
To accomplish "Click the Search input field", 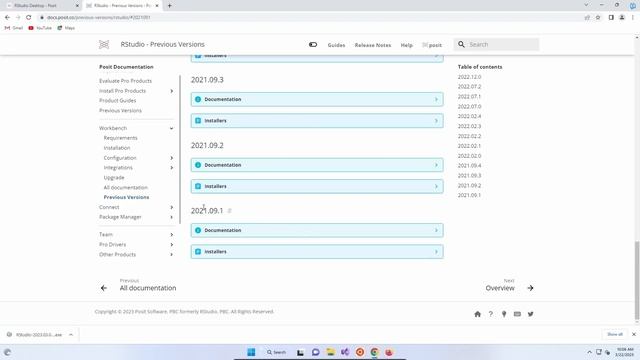I will click(x=496, y=44).
